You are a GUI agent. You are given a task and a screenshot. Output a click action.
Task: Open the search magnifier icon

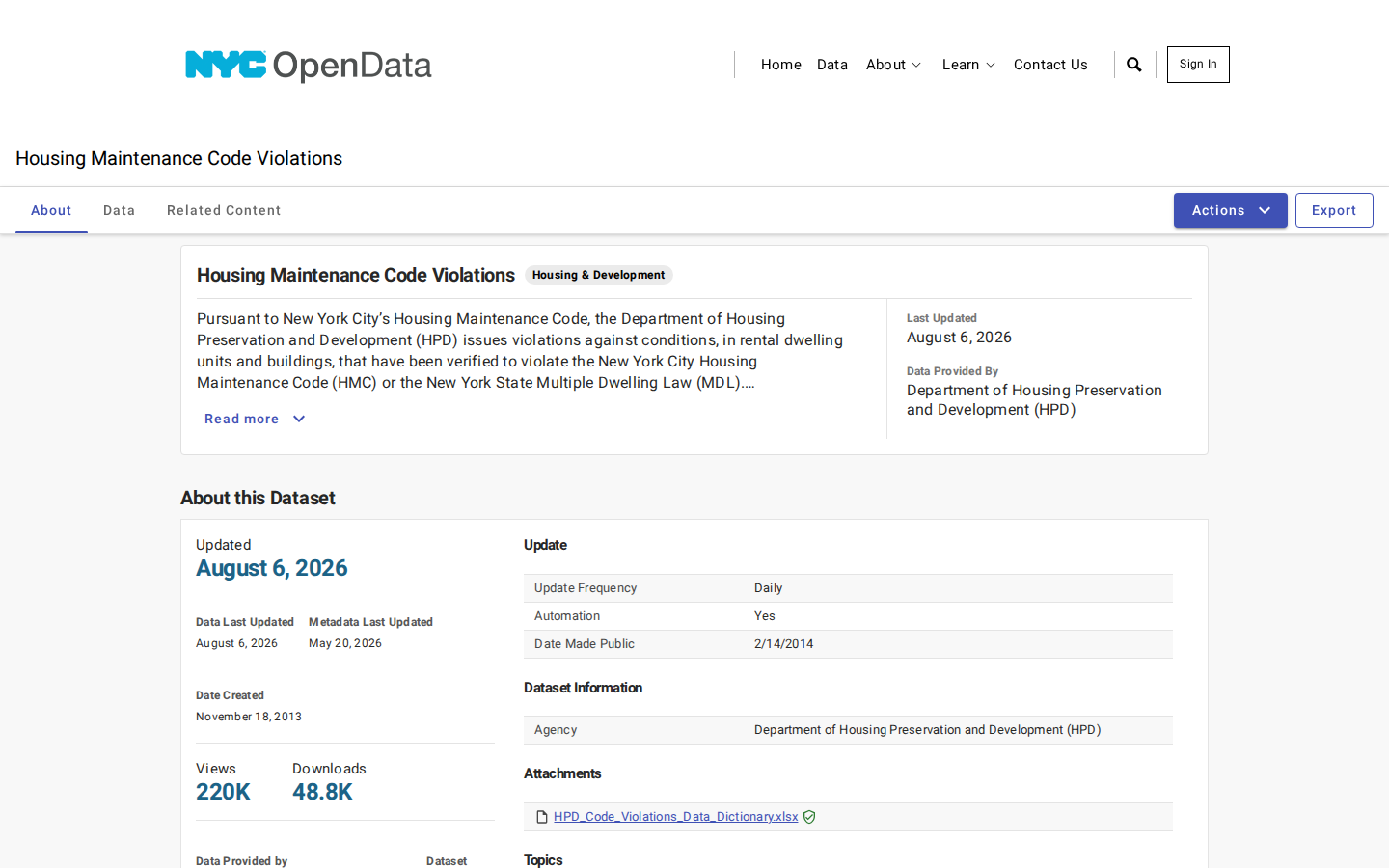[1134, 65]
